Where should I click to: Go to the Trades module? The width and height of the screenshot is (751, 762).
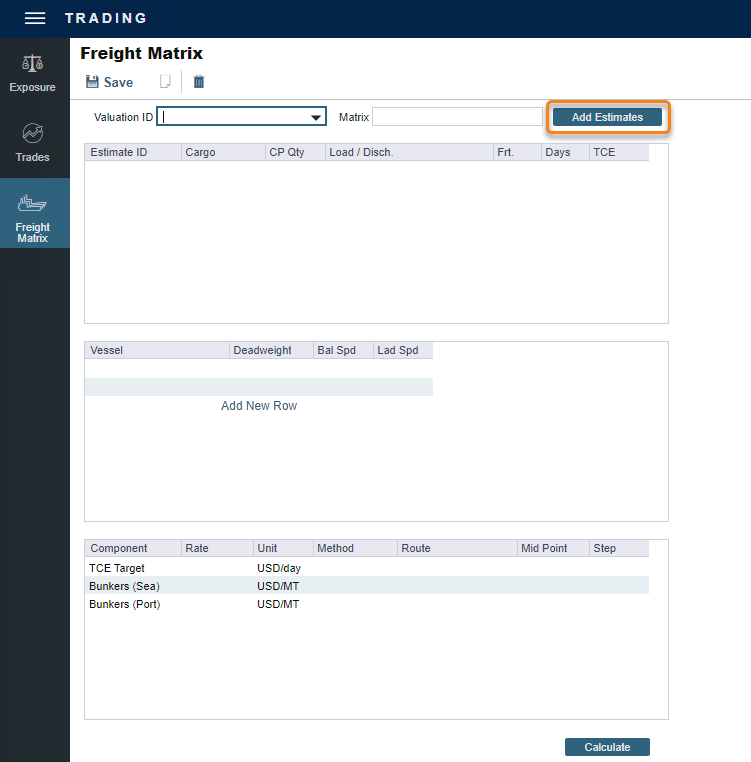pos(33,143)
